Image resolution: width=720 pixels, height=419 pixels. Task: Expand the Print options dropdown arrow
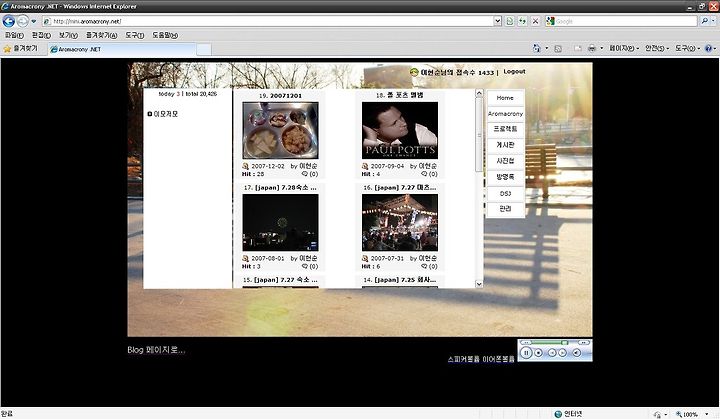pos(602,48)
